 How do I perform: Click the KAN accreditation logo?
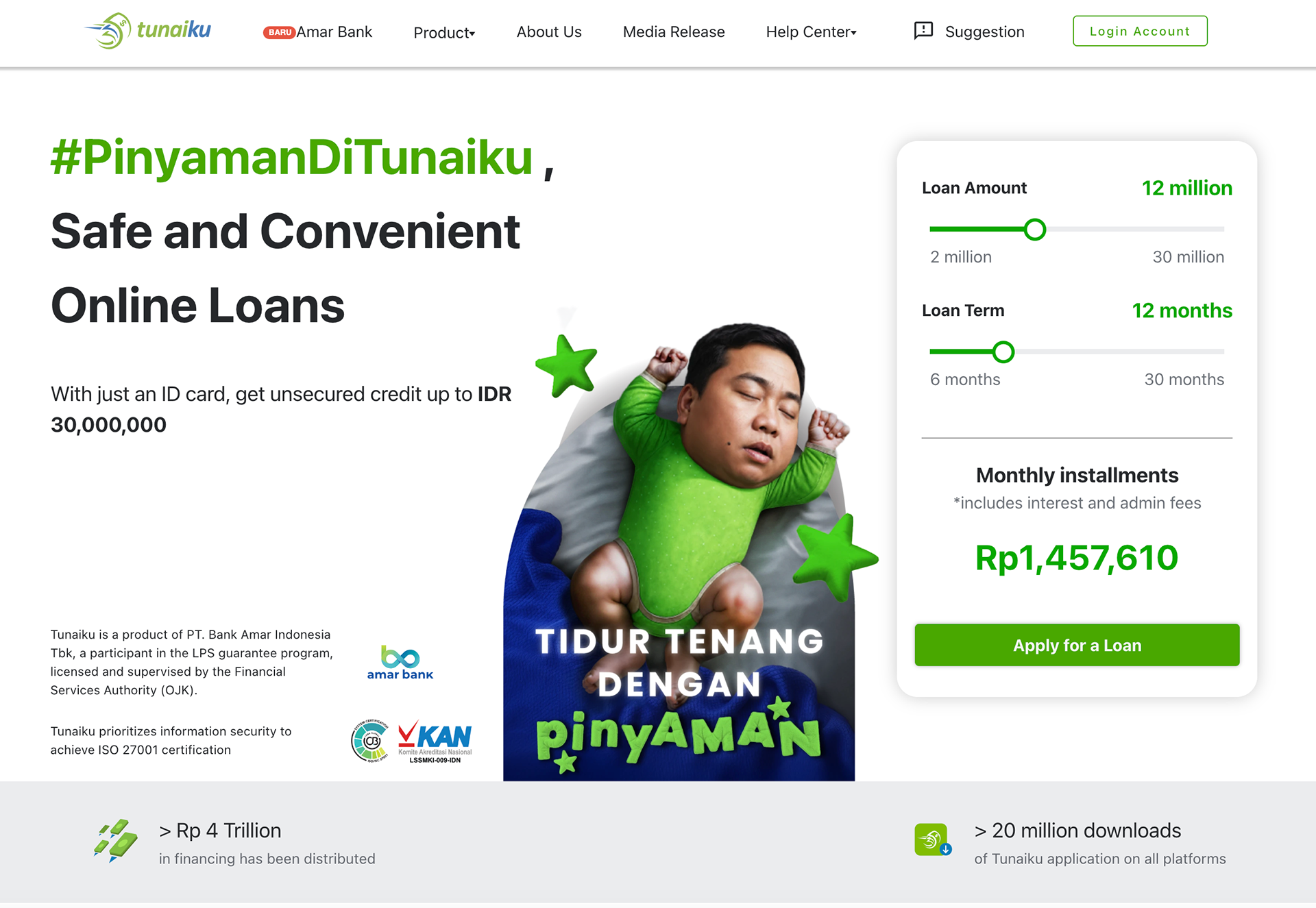[435, 741]
